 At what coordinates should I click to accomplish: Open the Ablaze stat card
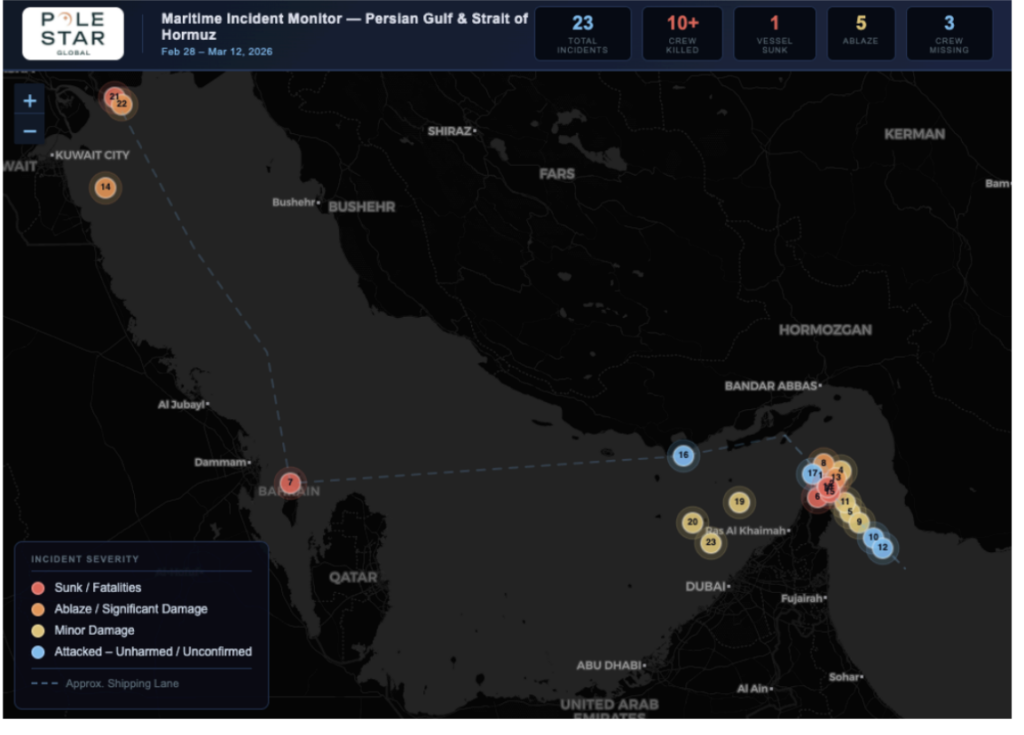point(861,34)
